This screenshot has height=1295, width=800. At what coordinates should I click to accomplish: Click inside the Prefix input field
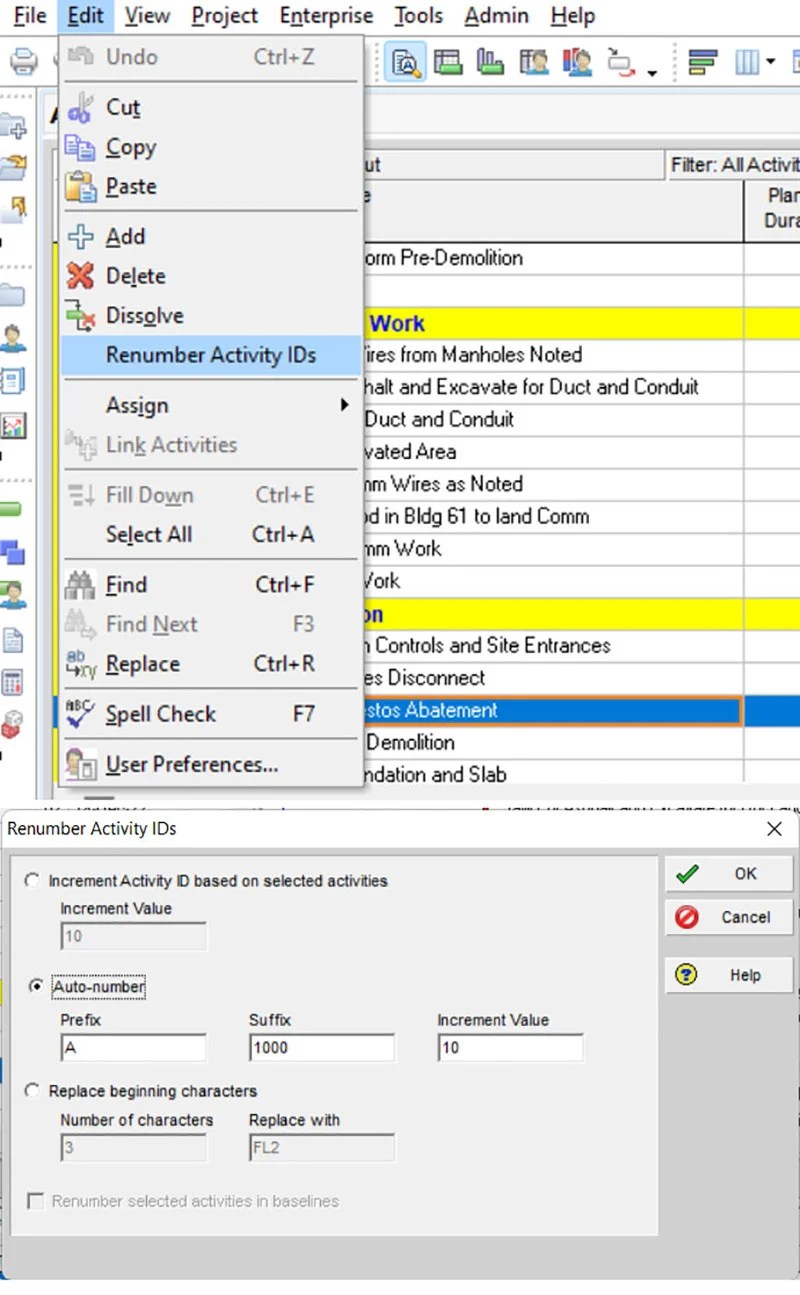132,1047
